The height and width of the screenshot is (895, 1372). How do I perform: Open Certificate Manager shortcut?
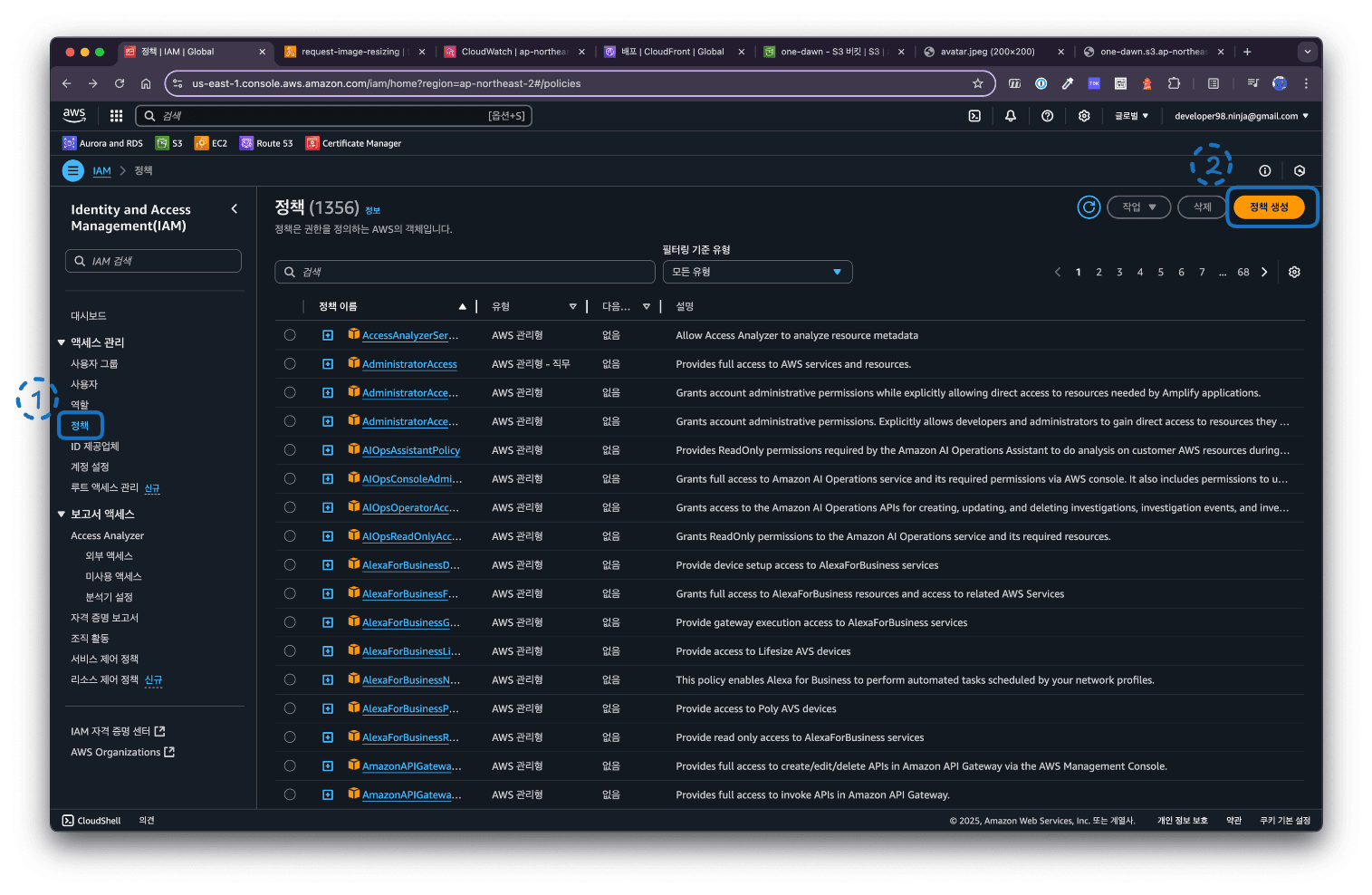[353, 143]
